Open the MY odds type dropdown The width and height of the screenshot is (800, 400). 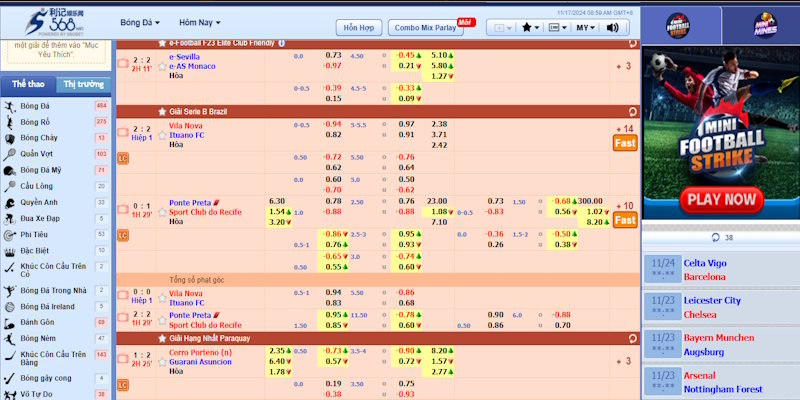[x=585, y=28]
